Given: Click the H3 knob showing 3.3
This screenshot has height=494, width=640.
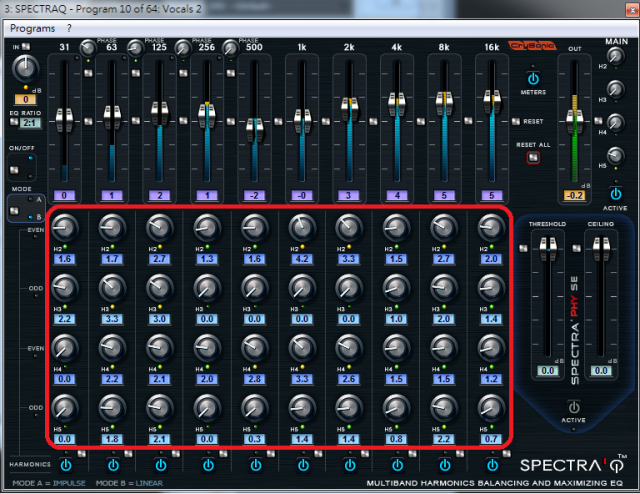Looking at the screenshot, I should coord(112,288).
